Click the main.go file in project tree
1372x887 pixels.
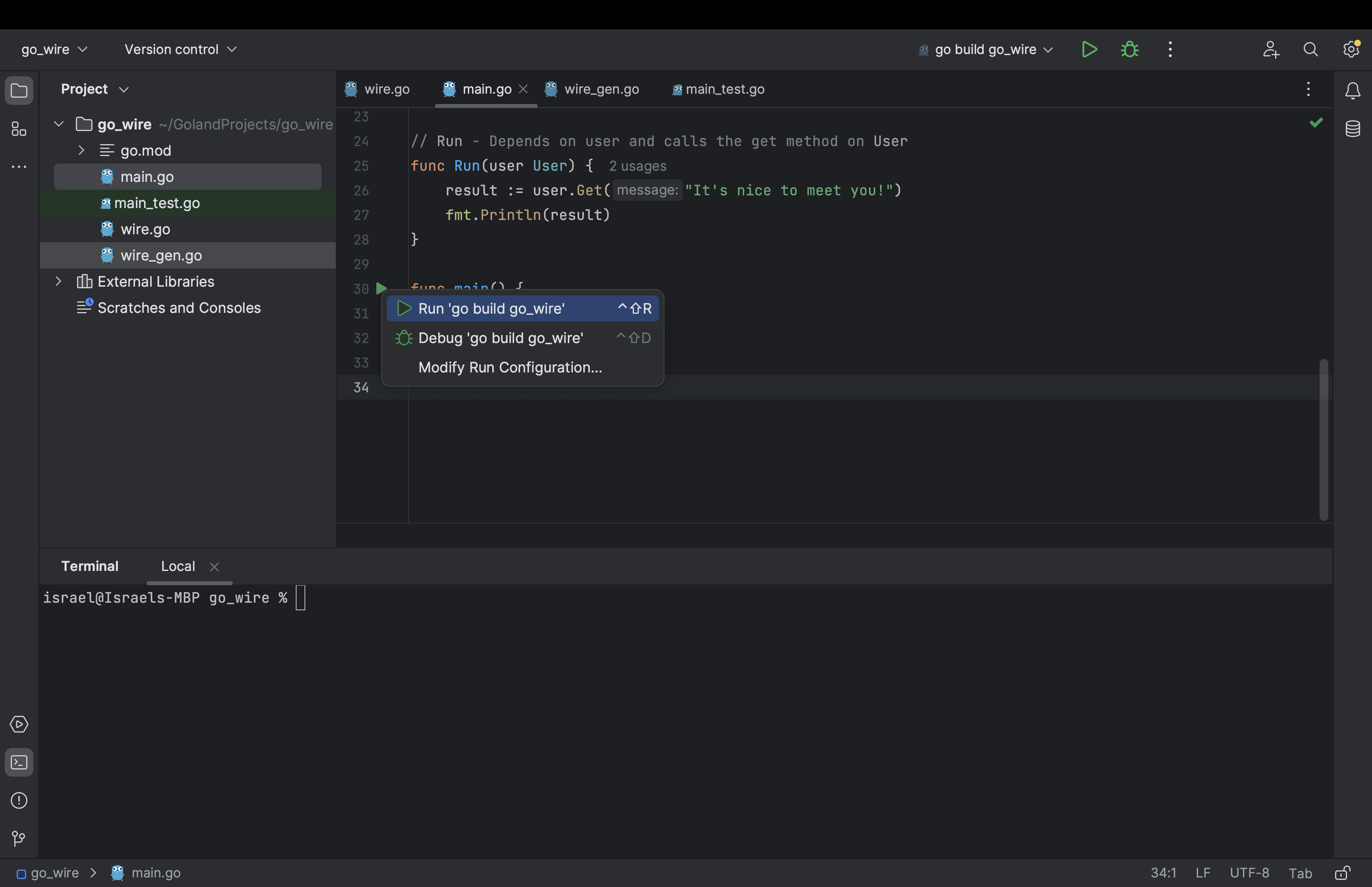pos(147,176)
